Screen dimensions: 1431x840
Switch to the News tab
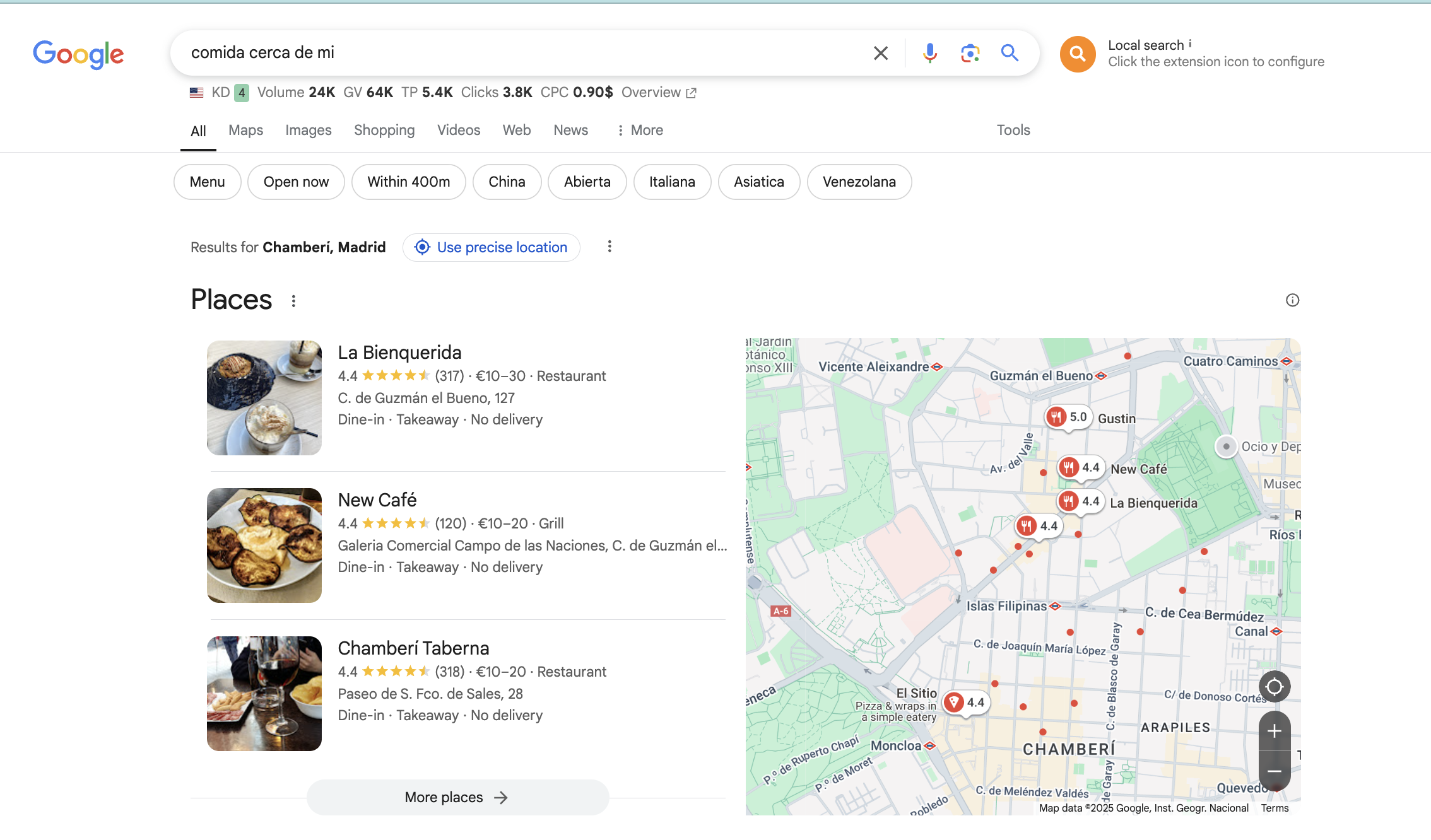[570, 130]
